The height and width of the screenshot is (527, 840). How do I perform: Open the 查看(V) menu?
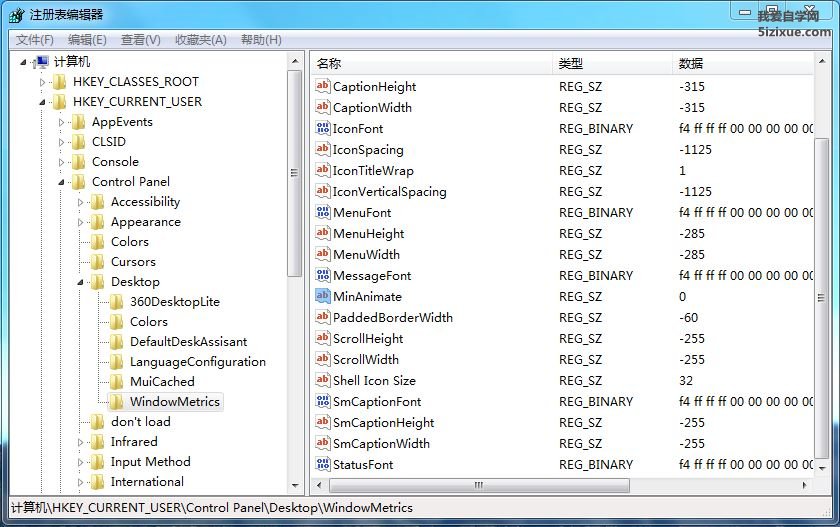click(x=140, y=40)
